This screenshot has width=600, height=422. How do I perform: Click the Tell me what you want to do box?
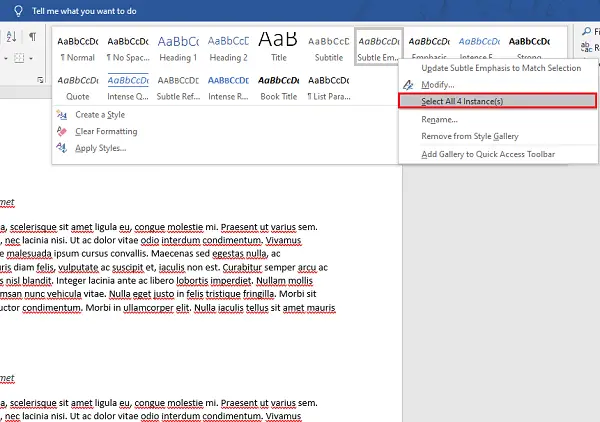(84, 11)
